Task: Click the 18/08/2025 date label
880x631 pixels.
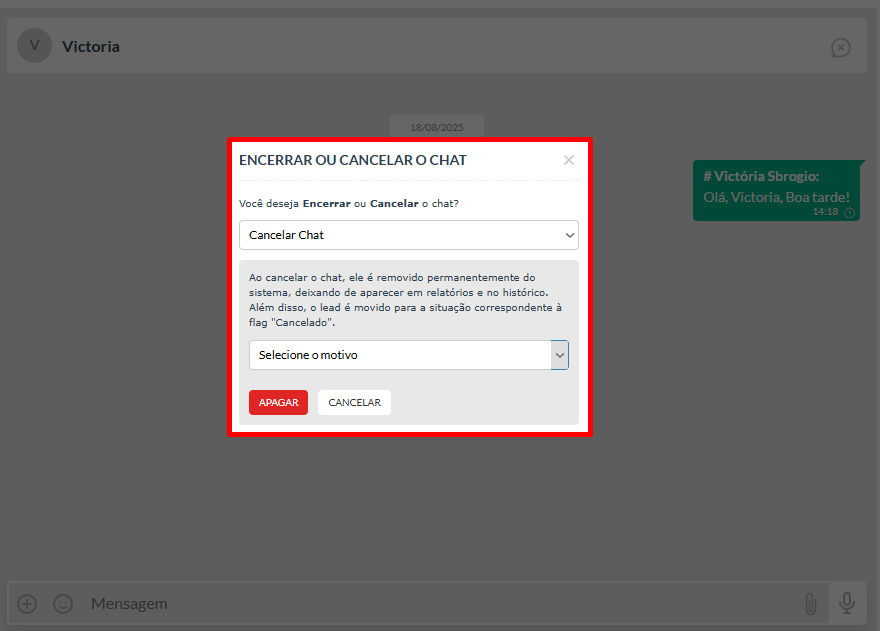Action: pos(437,127)
